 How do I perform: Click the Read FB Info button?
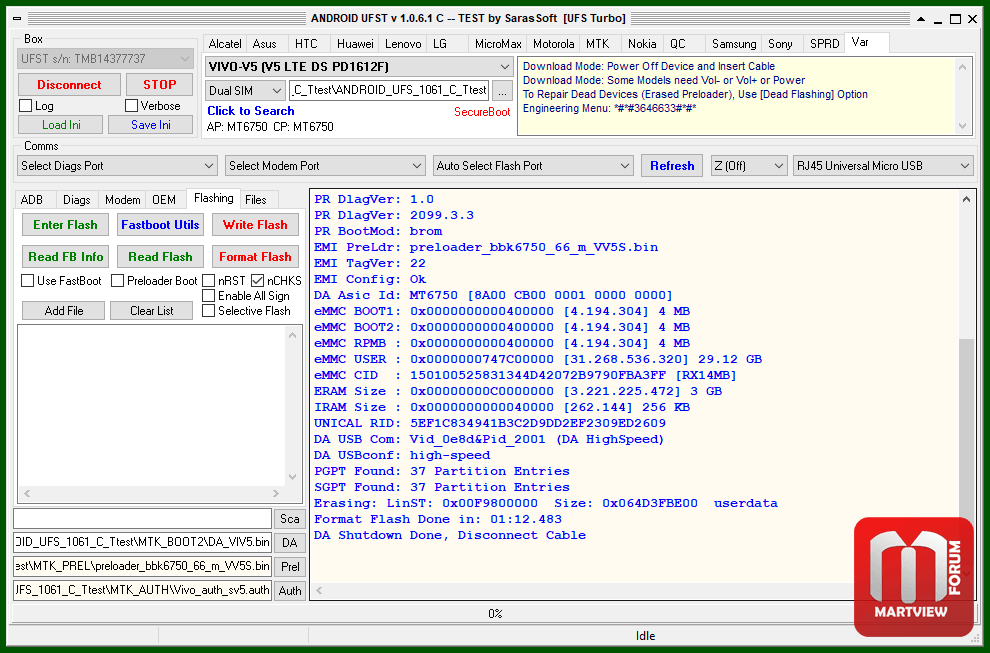coord(65,257)
